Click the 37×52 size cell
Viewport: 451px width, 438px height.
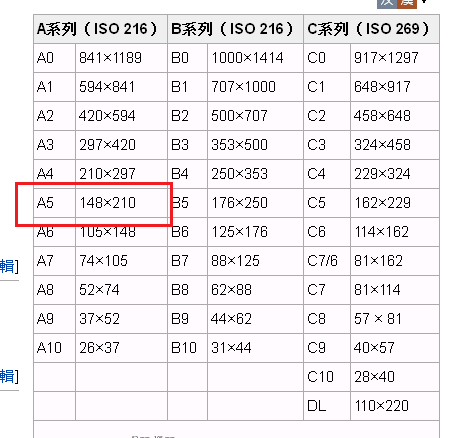121,319
